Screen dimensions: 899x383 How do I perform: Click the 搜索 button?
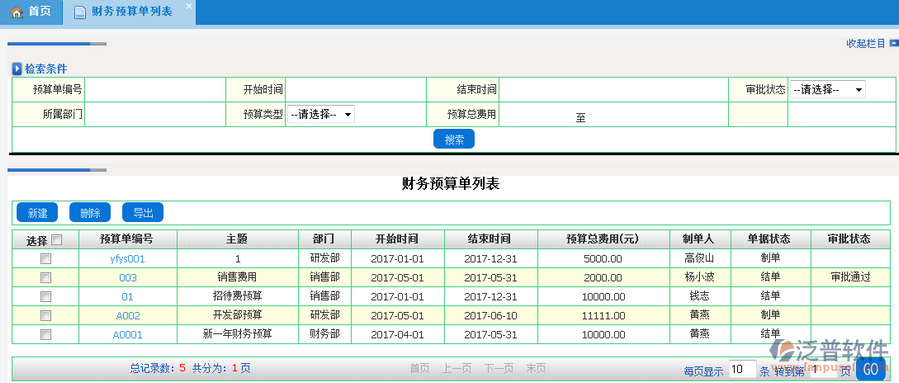coord(454,139)
